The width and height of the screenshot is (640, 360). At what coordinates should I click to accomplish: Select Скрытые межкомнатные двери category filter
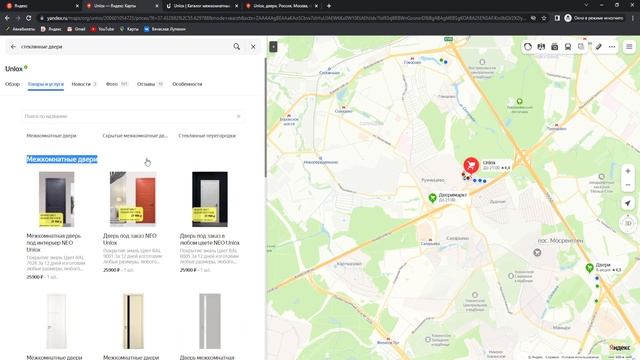(x=135, y=136)
